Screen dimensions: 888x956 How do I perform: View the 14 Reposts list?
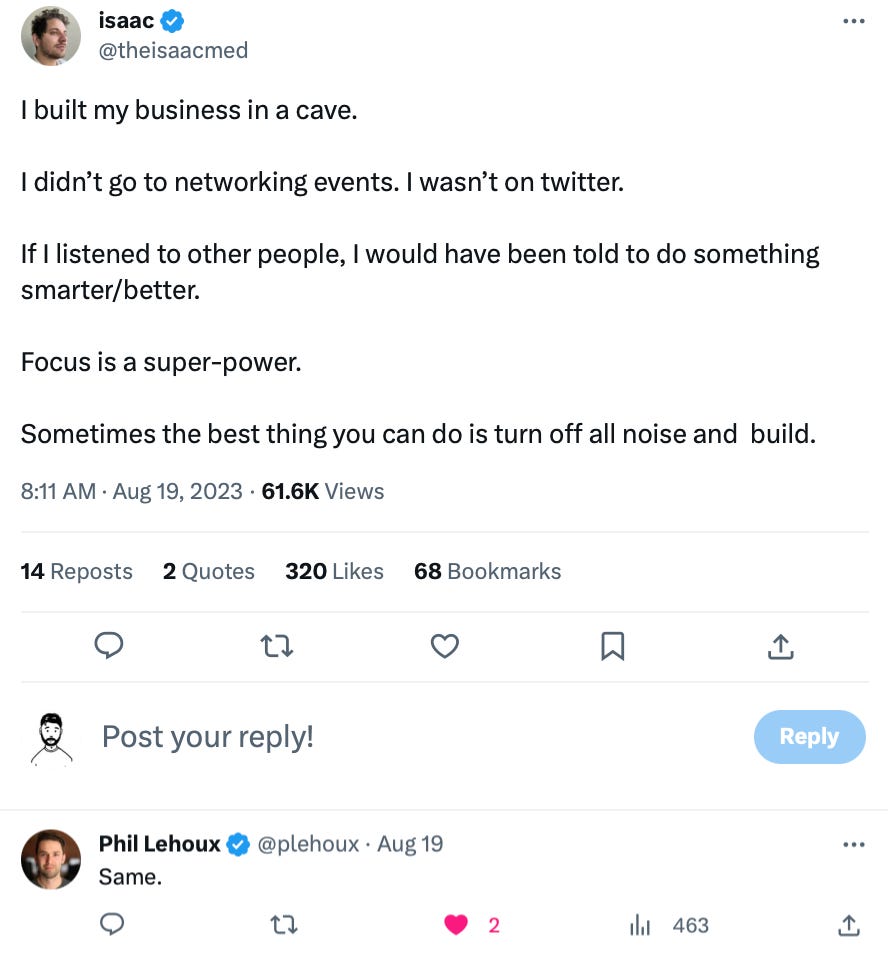[76, 571]
